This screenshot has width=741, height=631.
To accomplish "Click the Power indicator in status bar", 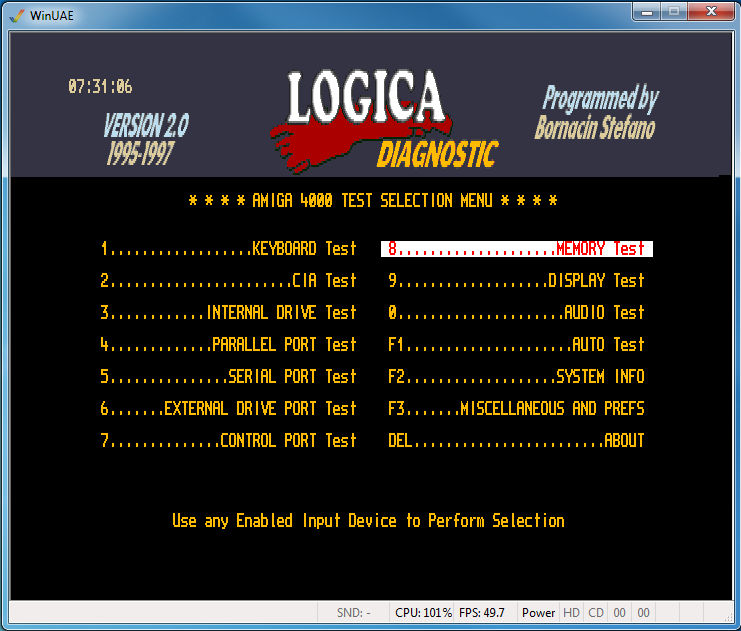I will [538, 613].
